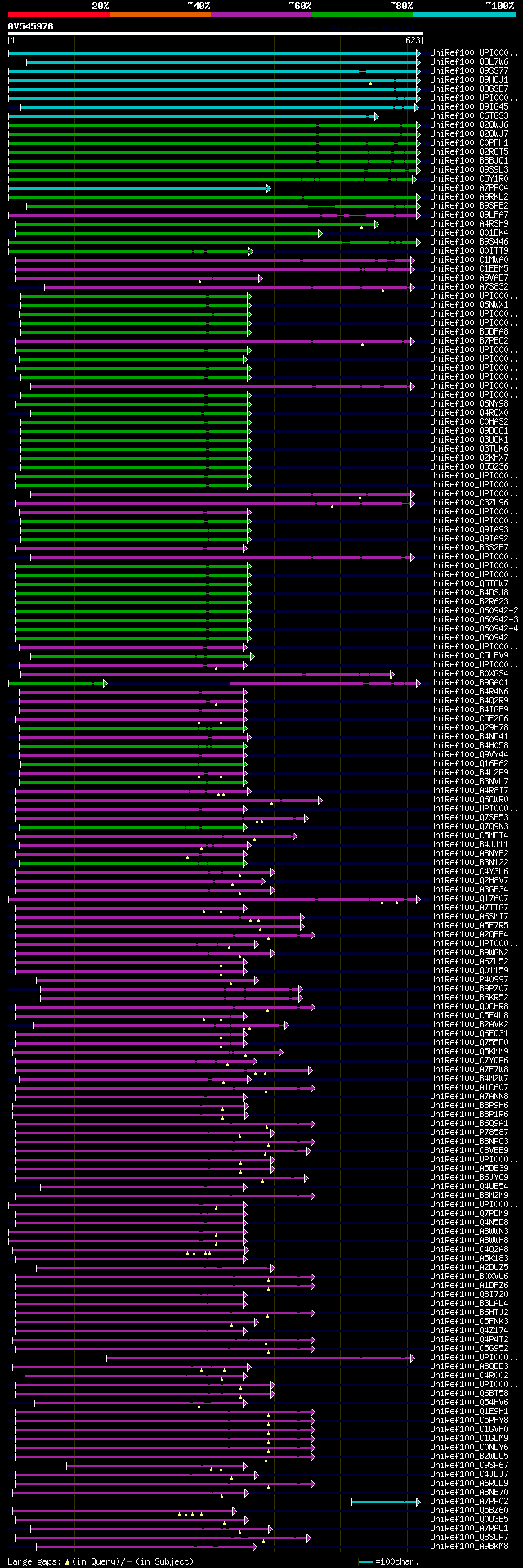Select the UniRef100_O60942-2 isoform label
The image size is (523, 1568).
coord(474,611)
